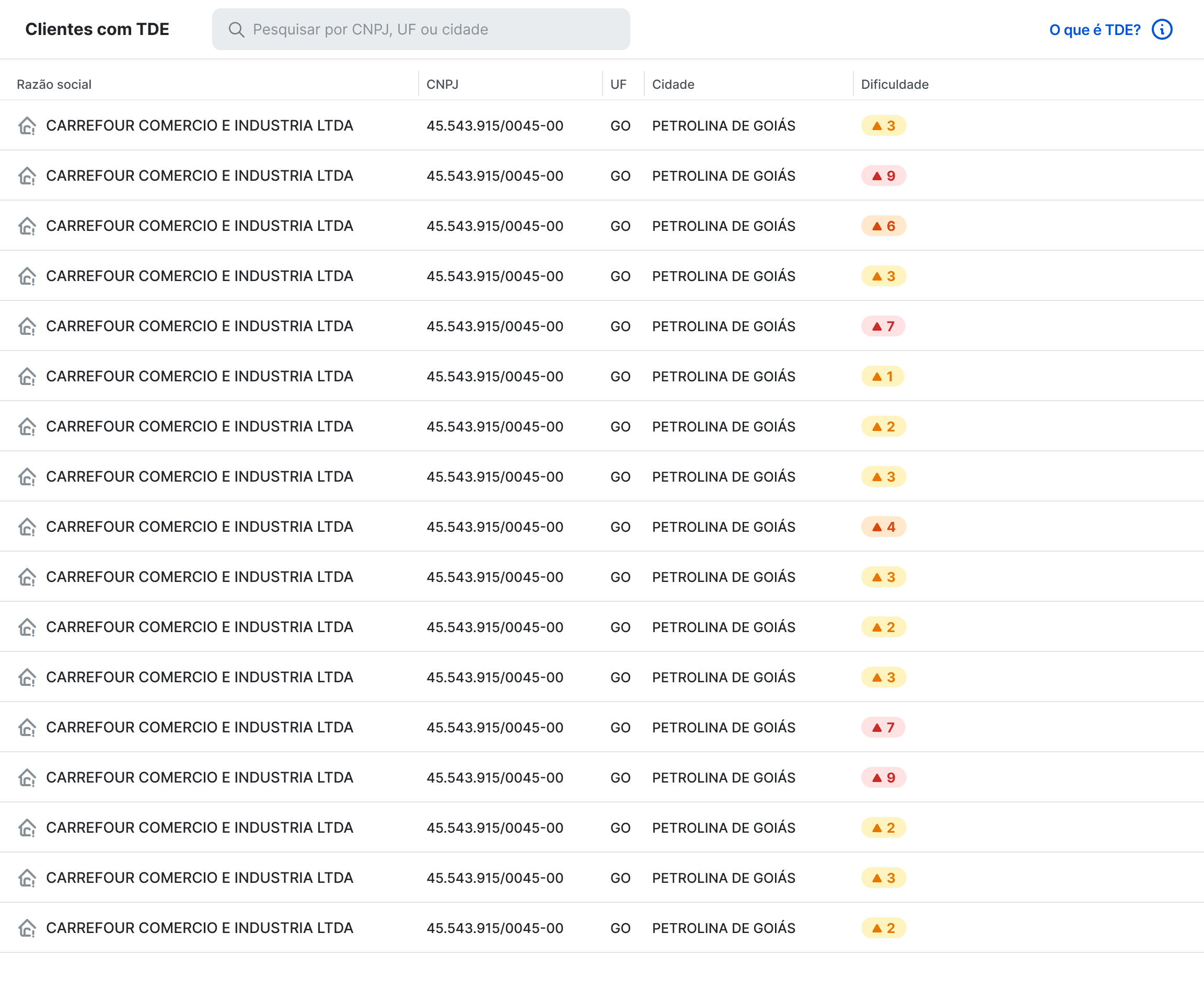Click the CNPJ number in the difficulty 6 row
1204x1003 pixels.
click(x=495, y=226)
